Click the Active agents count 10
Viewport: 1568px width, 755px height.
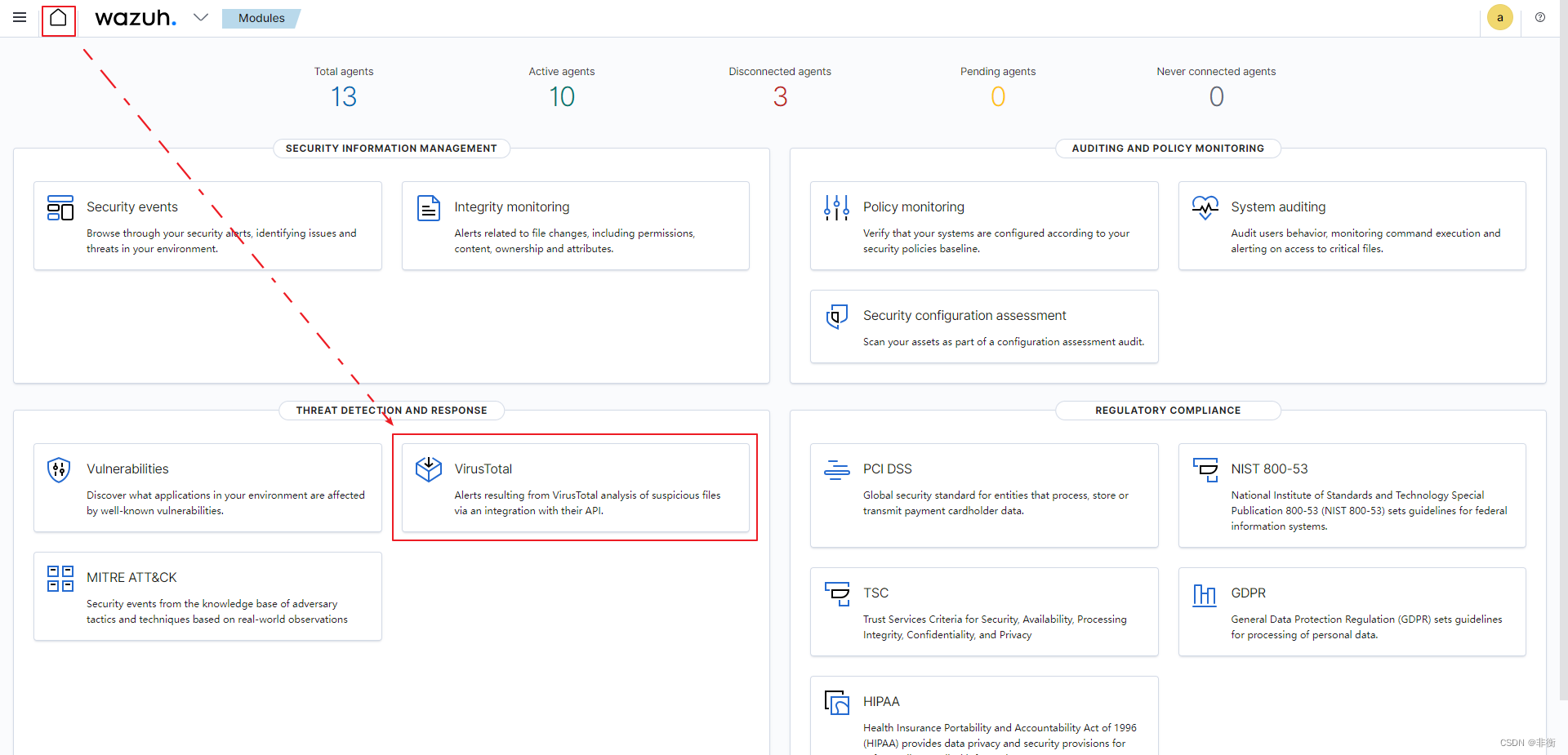tap(562, 97)
